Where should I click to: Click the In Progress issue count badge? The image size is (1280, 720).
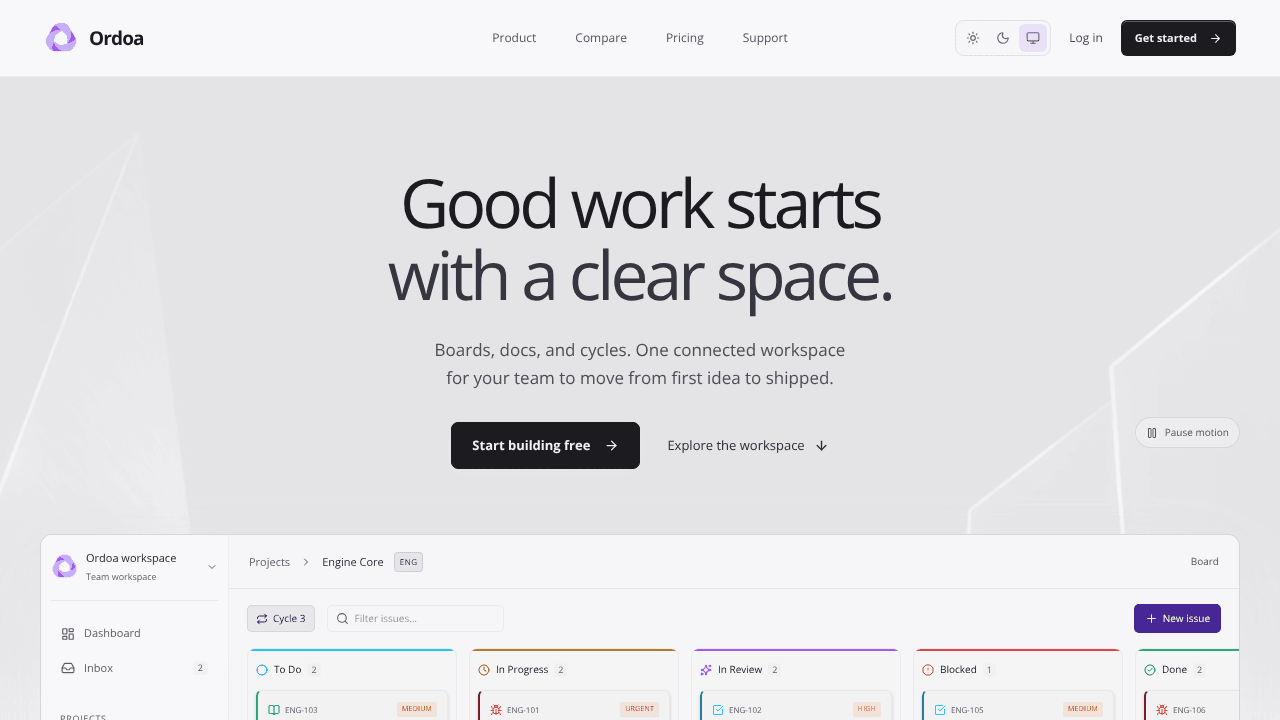pos(561,670)
